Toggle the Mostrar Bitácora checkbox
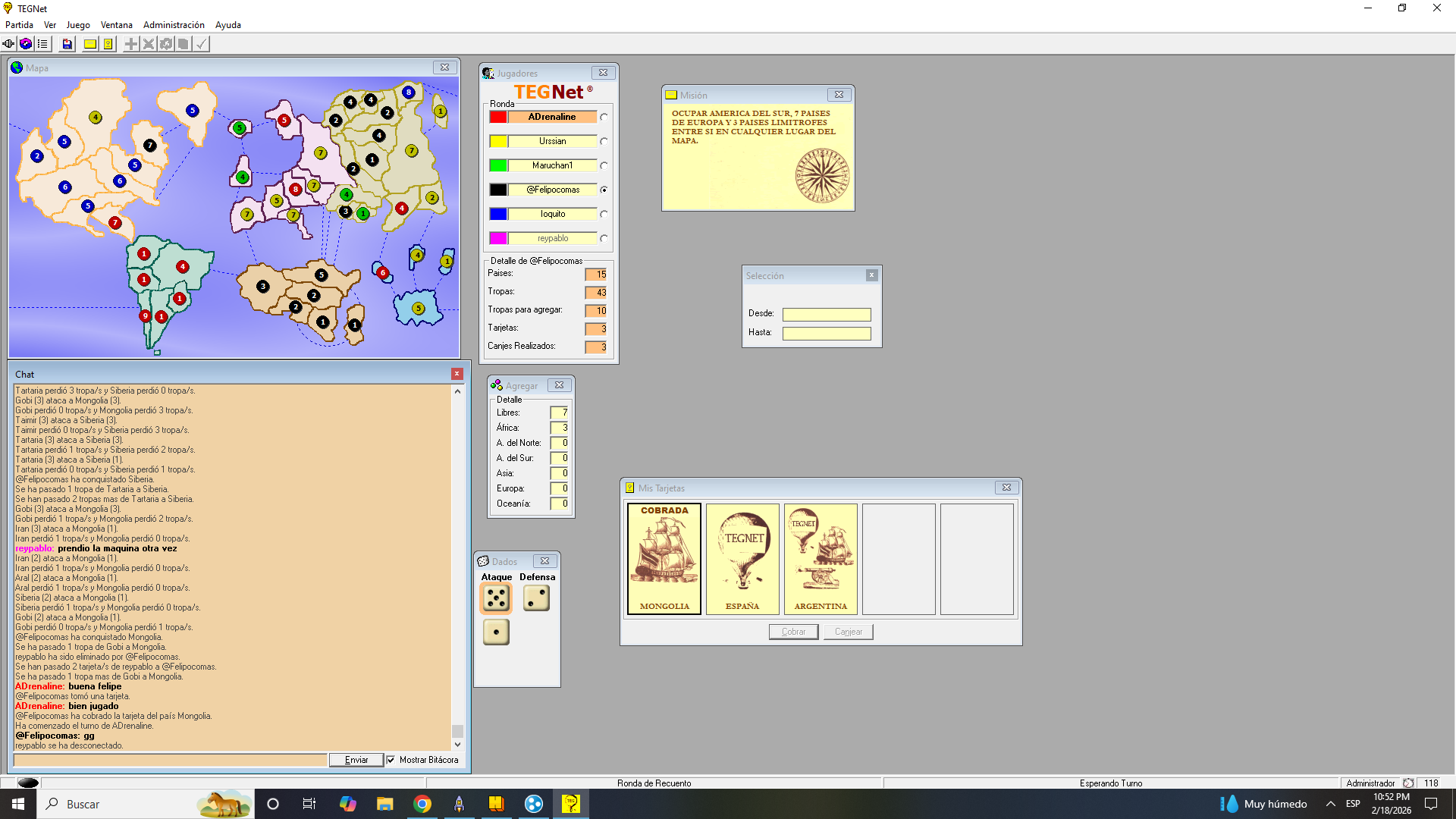This screenshot has width=1456, height=819. point(391,760)
